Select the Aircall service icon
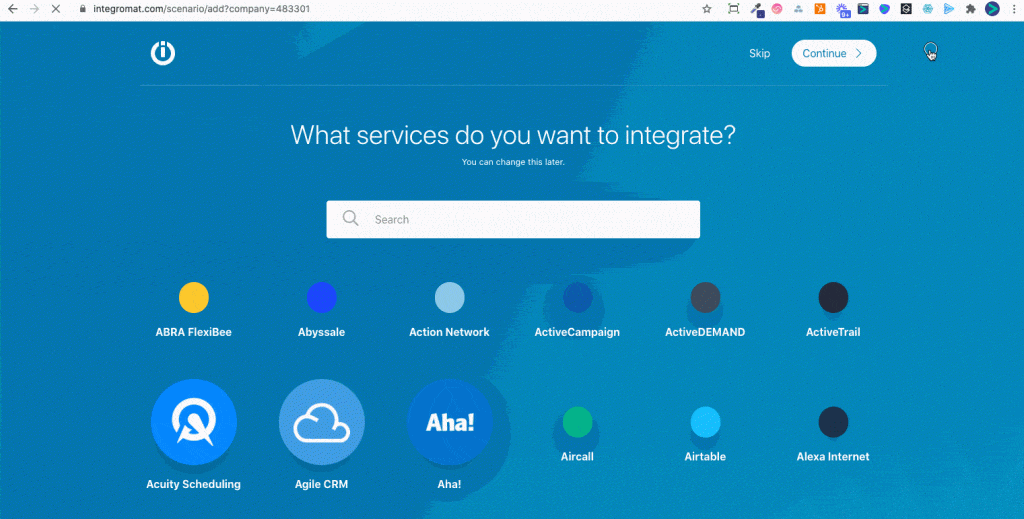The height and width of the screenshot is (519, 1024). 577,422
